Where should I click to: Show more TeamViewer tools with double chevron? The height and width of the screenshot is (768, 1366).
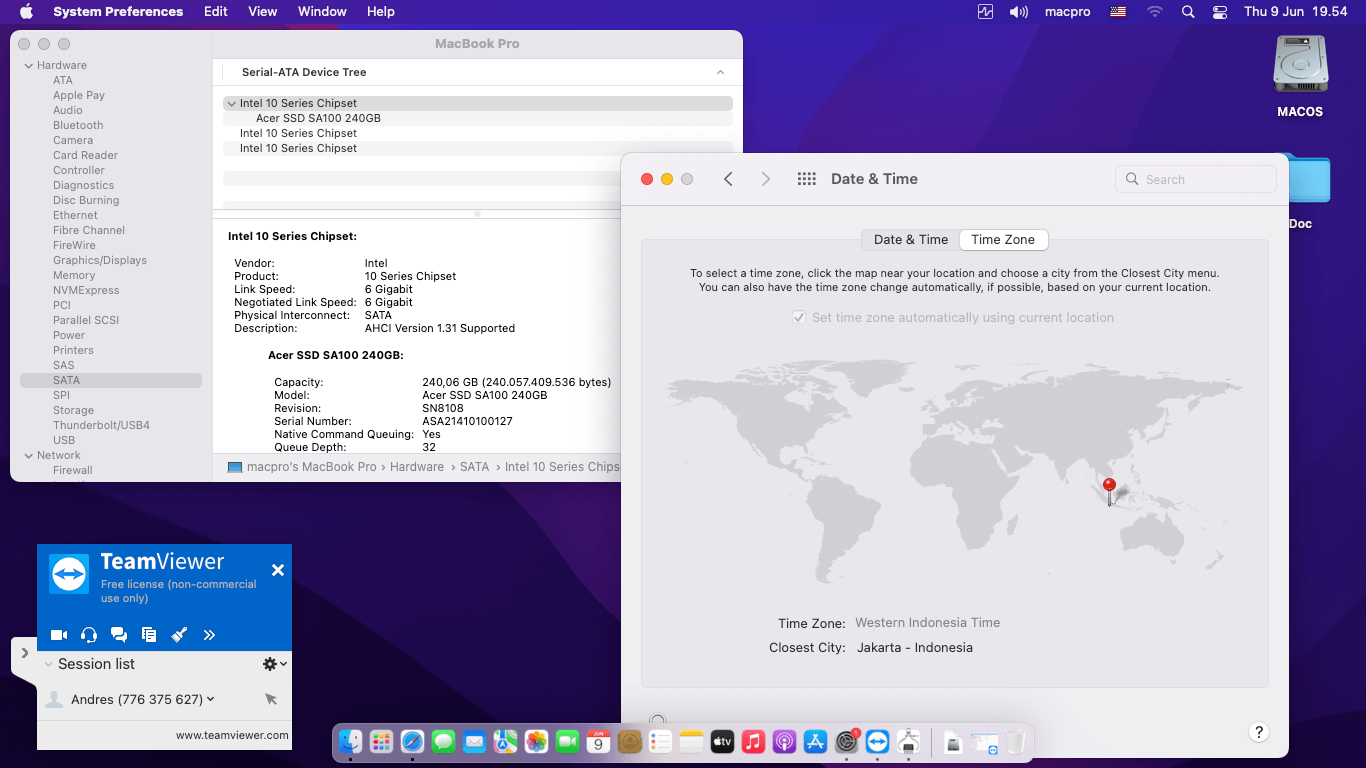click(x=209, y=635)
